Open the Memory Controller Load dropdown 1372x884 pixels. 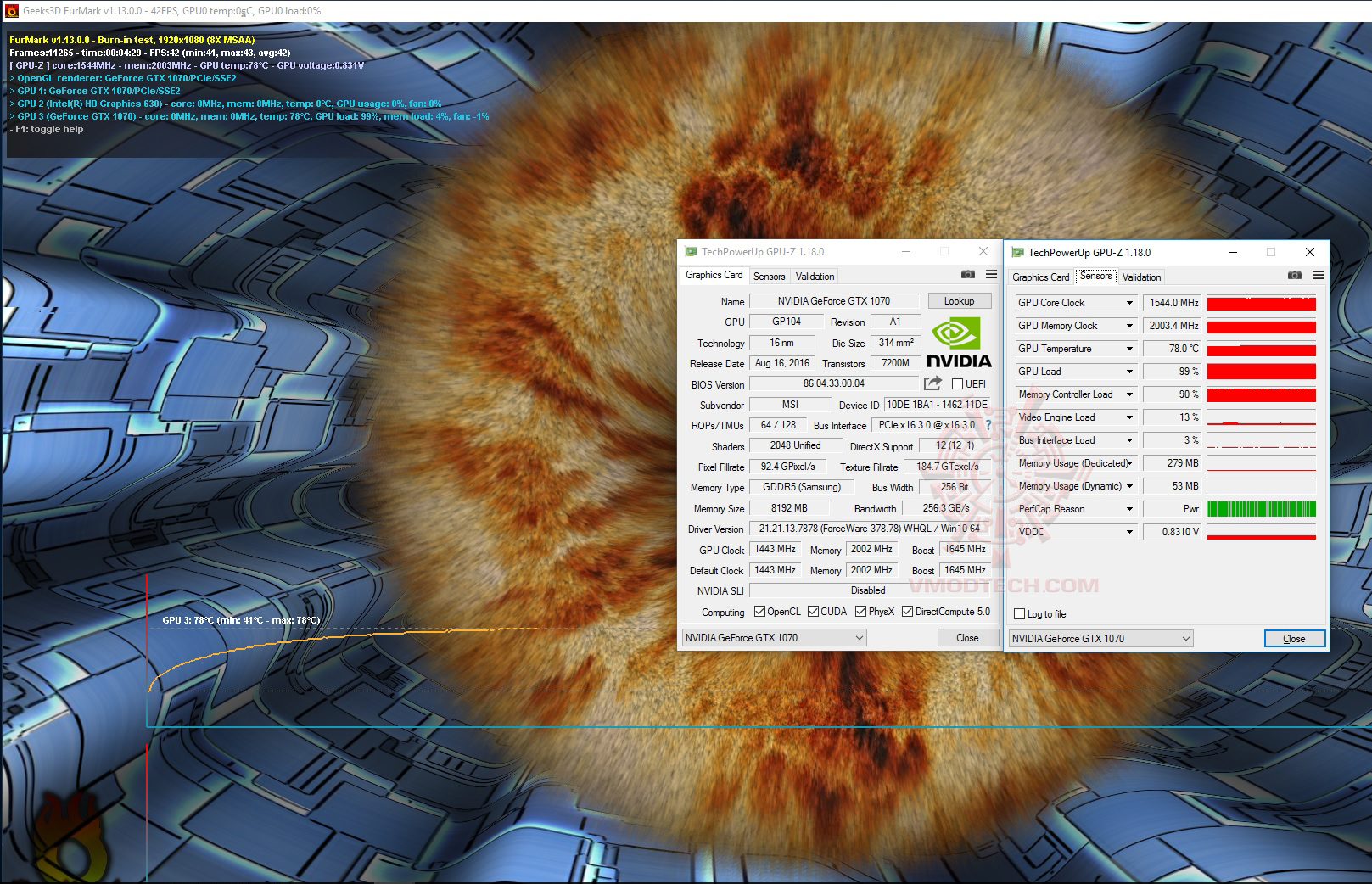point(1129,394)
